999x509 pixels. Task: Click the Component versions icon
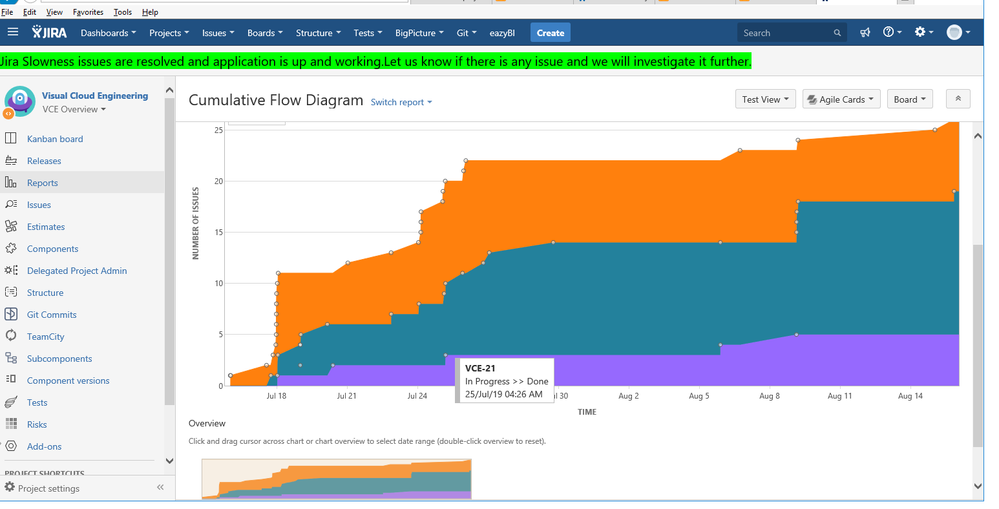coord(11,380)
